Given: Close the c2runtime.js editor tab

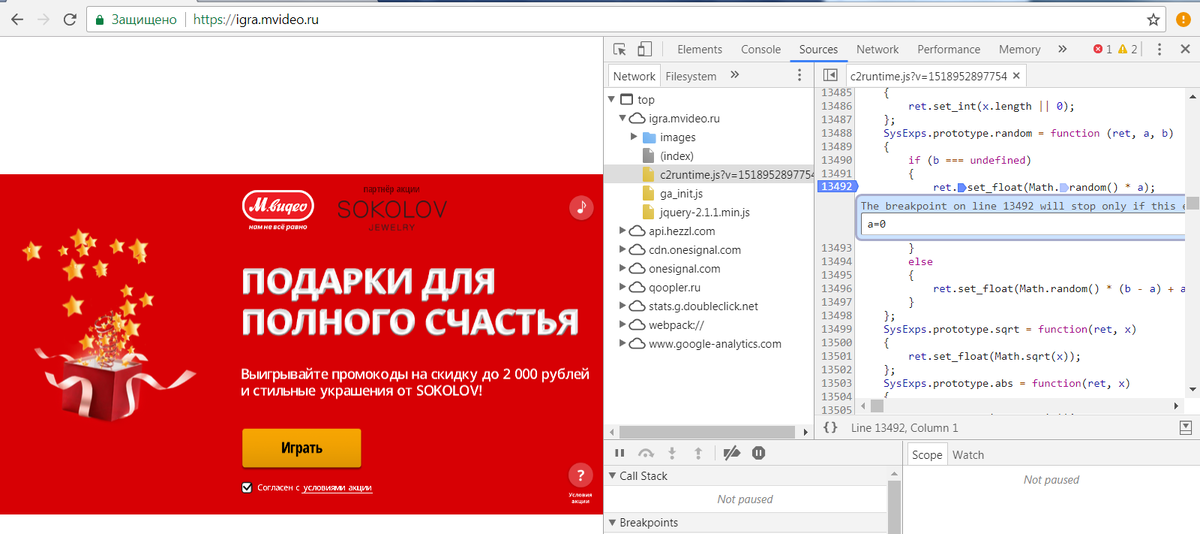Looking at the screenshot, I should pos(1016,76).
